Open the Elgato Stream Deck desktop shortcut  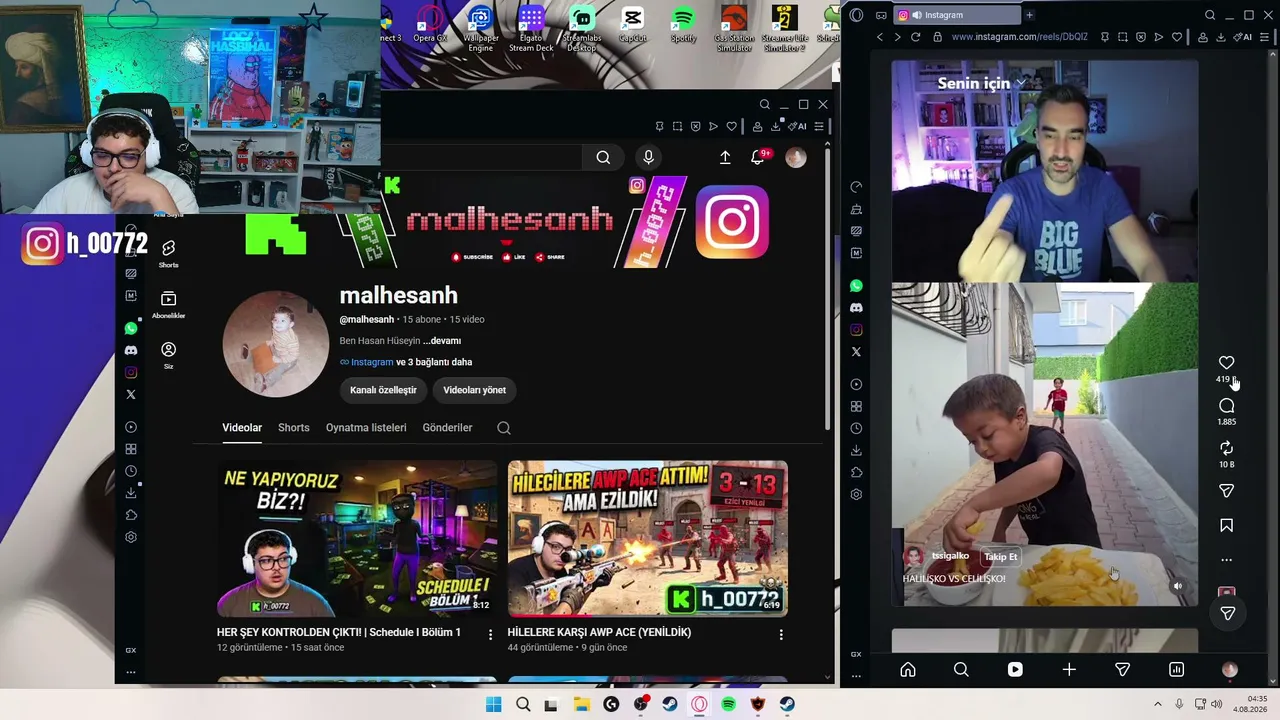[531, 28]
